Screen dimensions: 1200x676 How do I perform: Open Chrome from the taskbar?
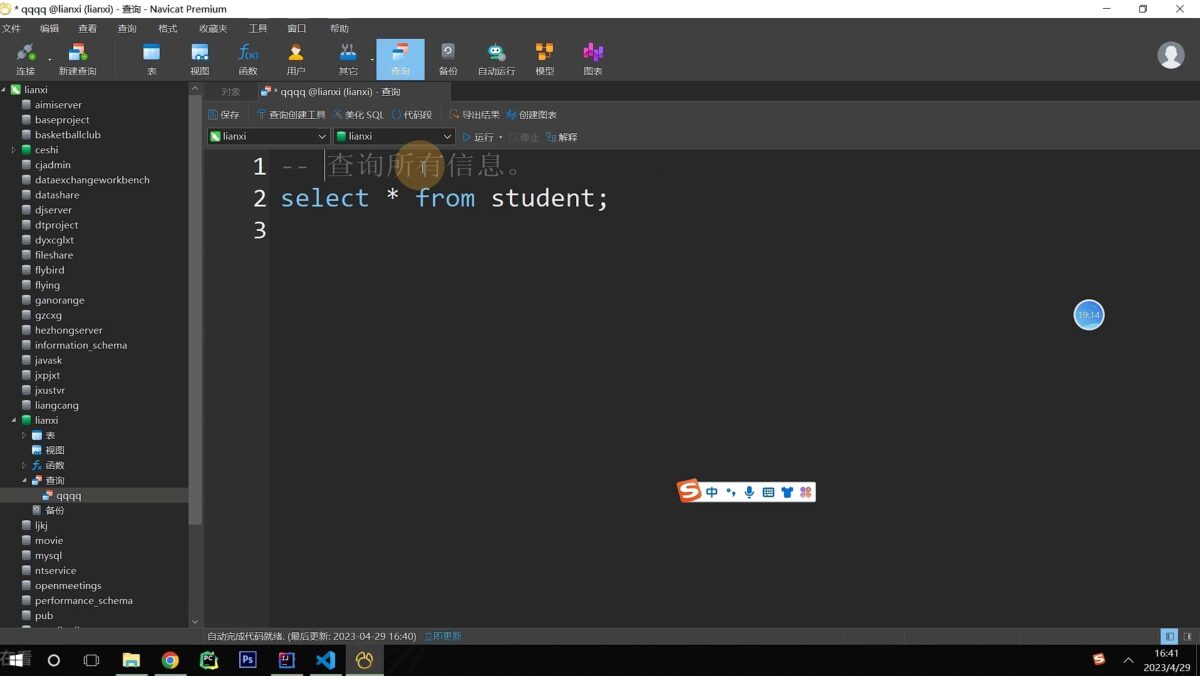170,660
